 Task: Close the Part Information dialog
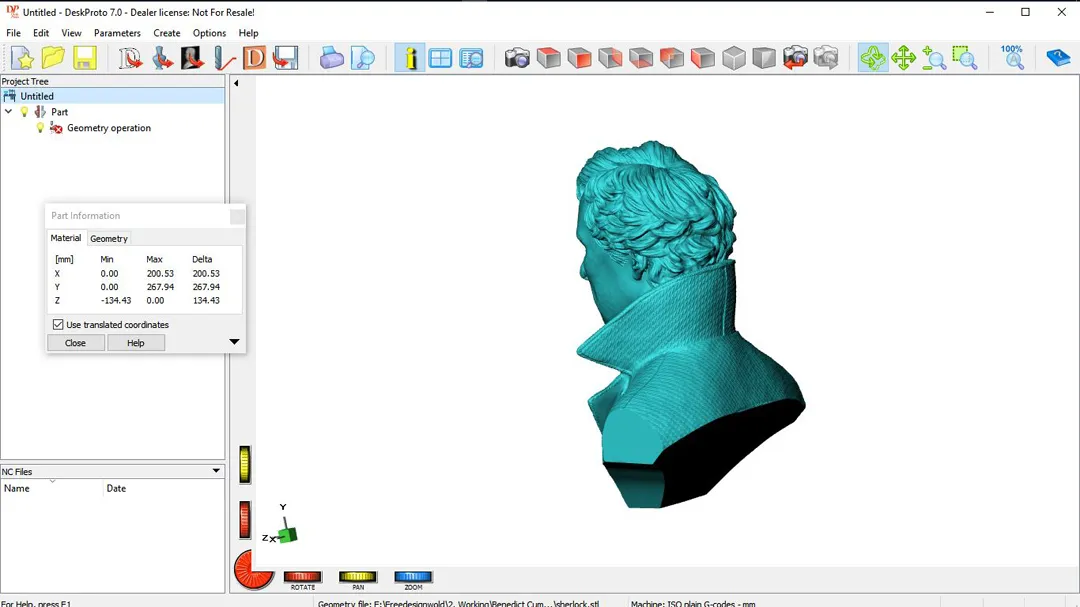pos(76,342)
